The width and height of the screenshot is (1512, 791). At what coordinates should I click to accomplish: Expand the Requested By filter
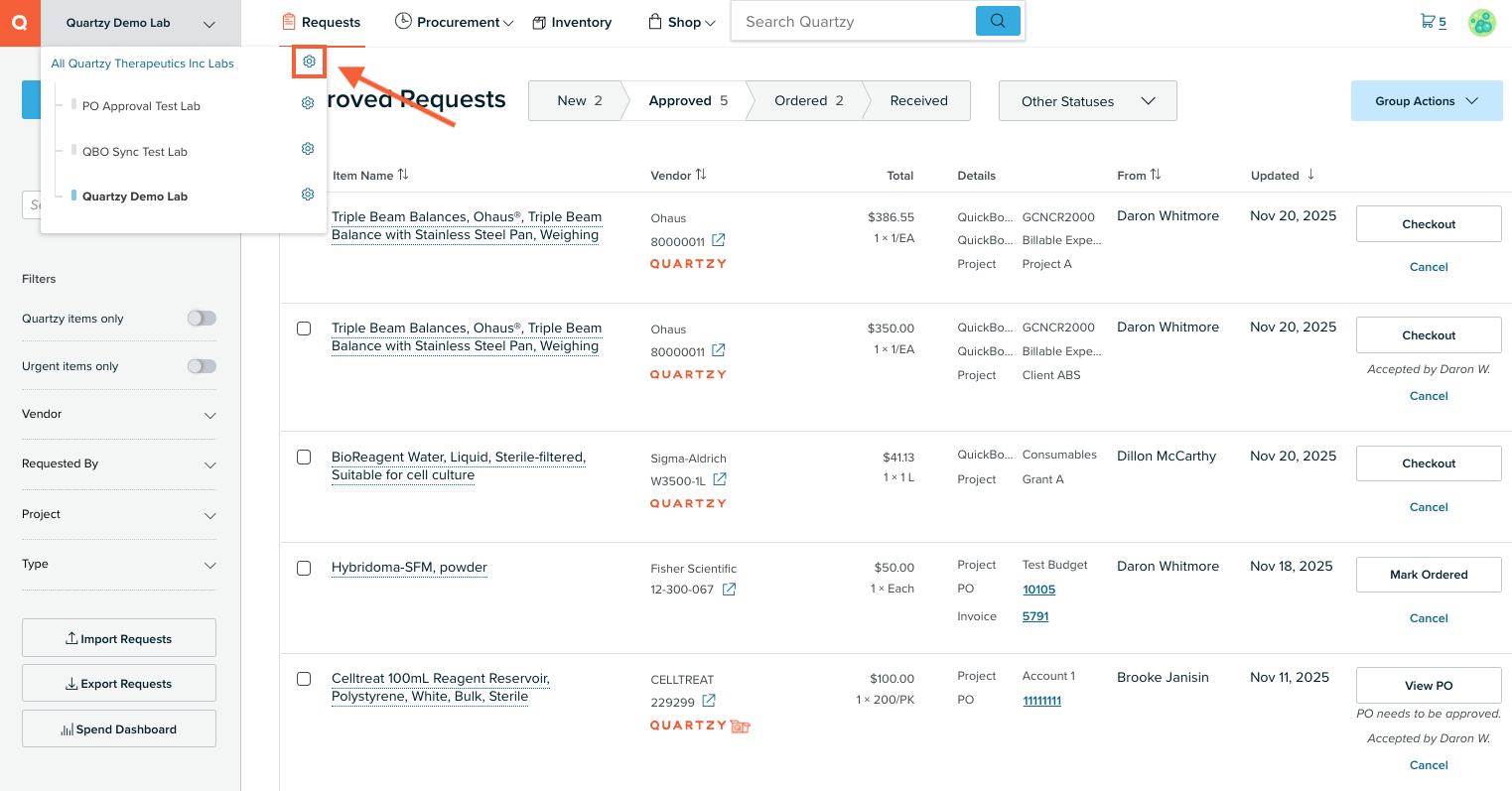pos(119,463)
